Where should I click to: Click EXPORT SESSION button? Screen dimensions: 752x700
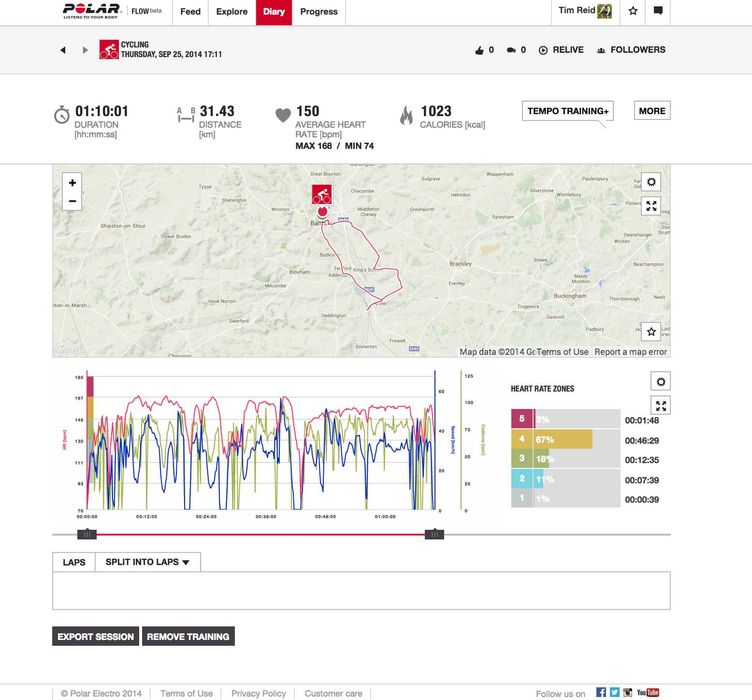(95, 636)
